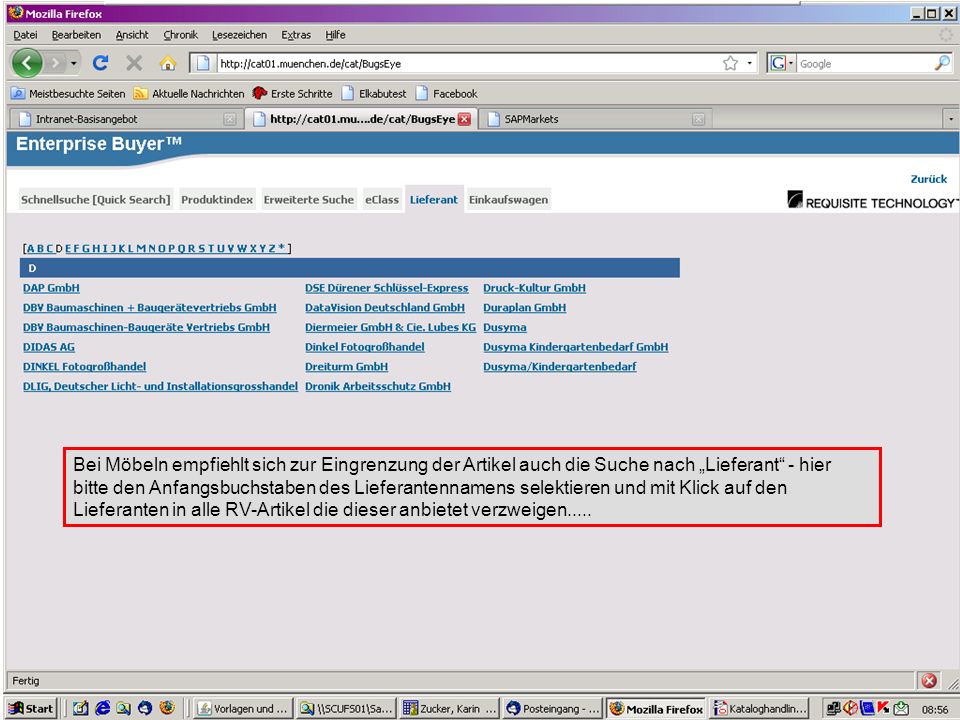Click the Stop loading X icon
This screenshot has width=960, height=720.
[x=134, y=63]
